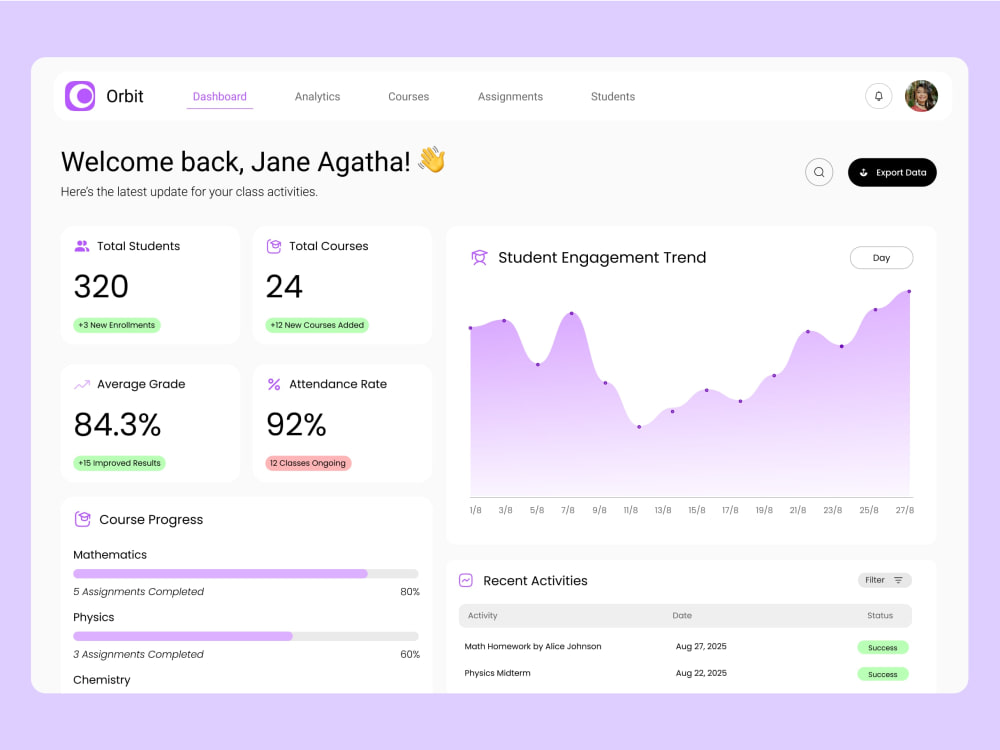Click Success status for Physics Midterm
The height and width of the screenshot is (750, 1000).
coord(883,674)
